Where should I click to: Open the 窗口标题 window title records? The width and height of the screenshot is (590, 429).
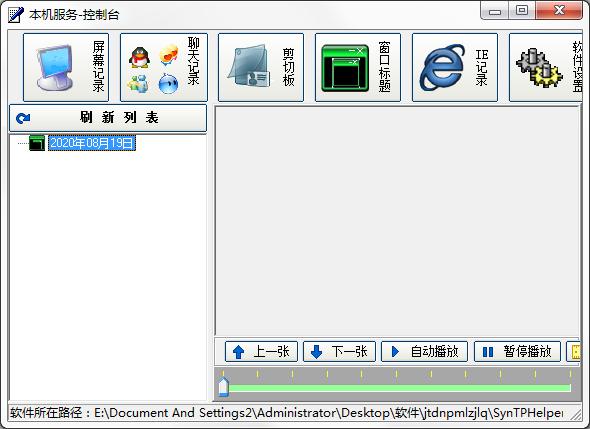[x=358, y=67]
